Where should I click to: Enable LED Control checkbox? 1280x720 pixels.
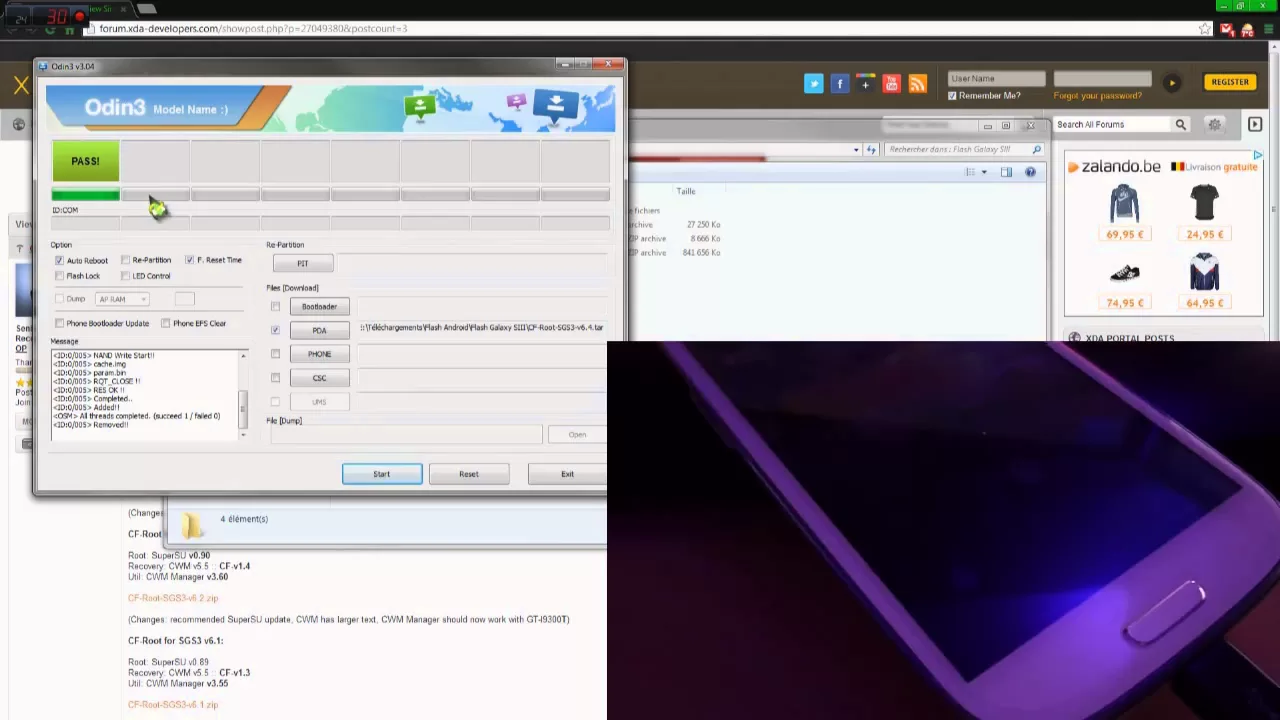tap(125, 276)
